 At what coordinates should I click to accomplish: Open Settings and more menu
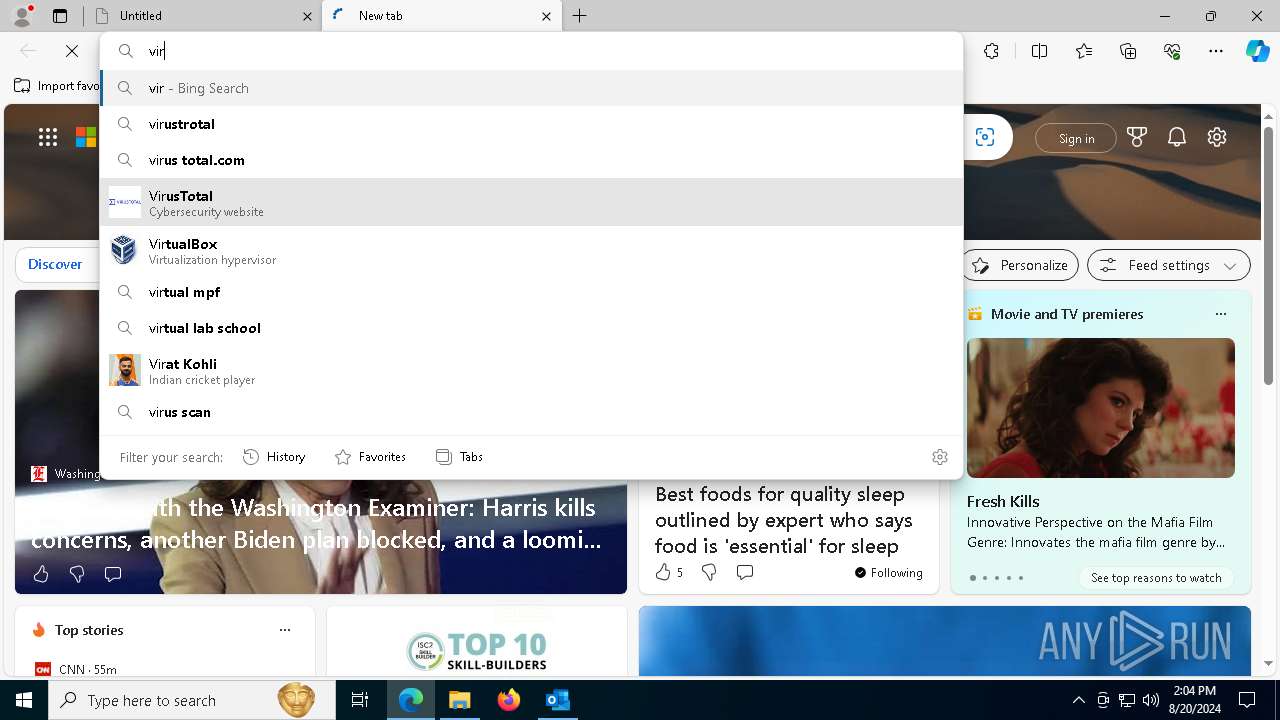[1216, 51]
